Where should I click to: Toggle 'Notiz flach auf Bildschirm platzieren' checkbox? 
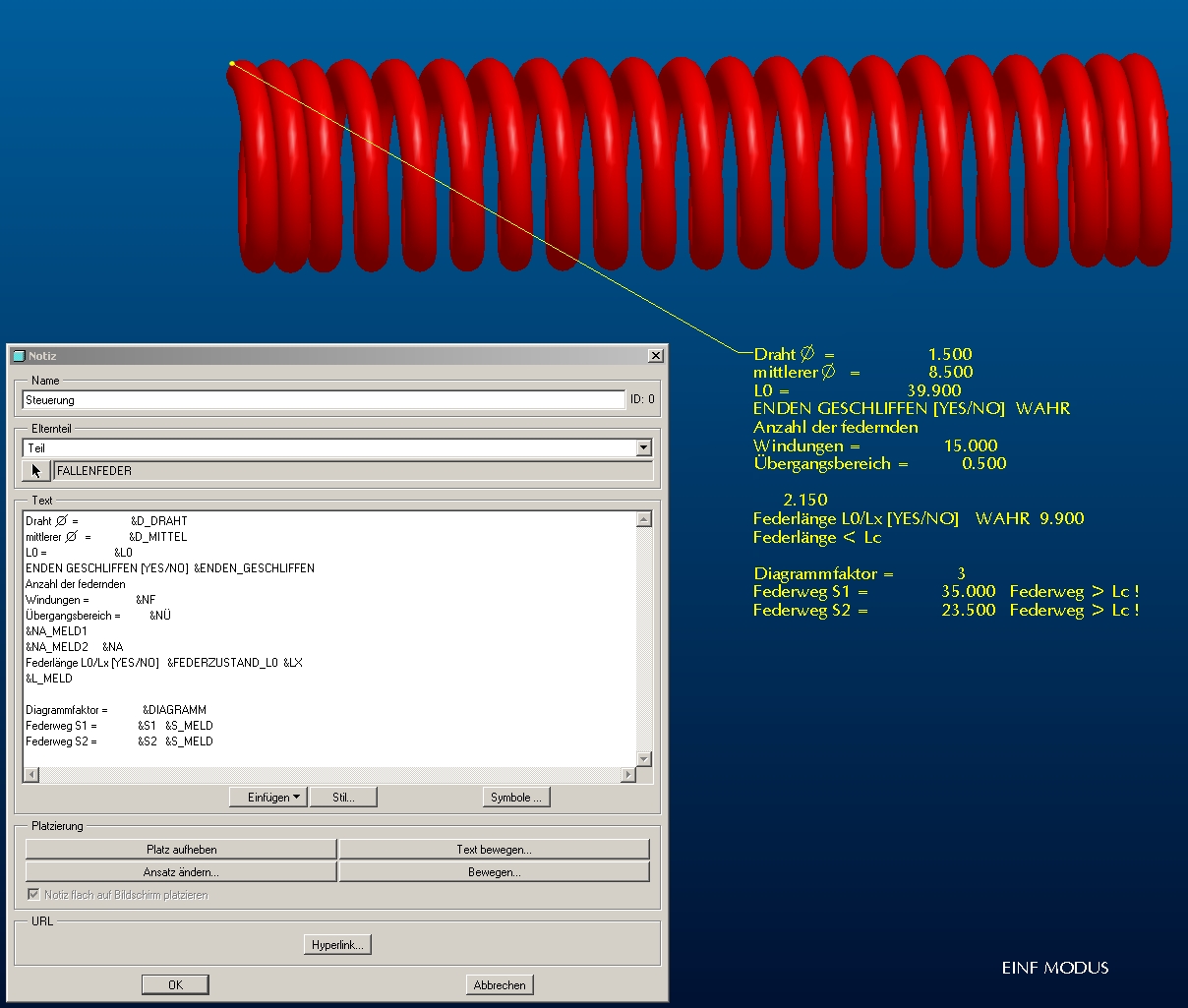pos(33,895)
